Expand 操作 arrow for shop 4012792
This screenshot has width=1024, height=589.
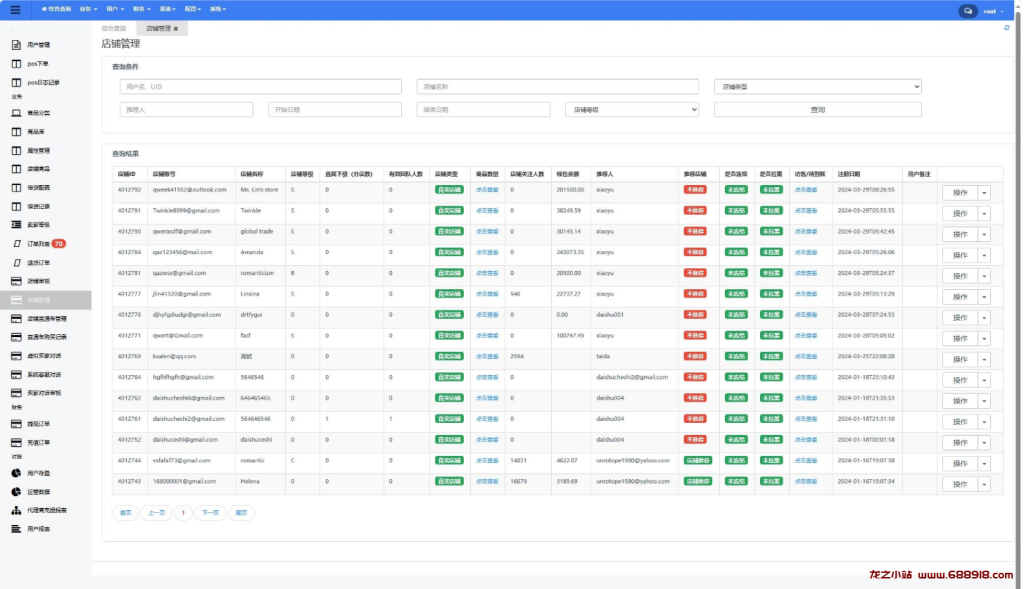(984, 193)
